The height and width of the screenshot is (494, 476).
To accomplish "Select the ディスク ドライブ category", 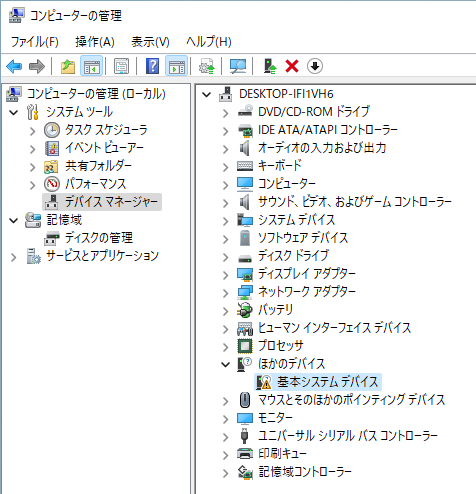I will coord(293,256).
